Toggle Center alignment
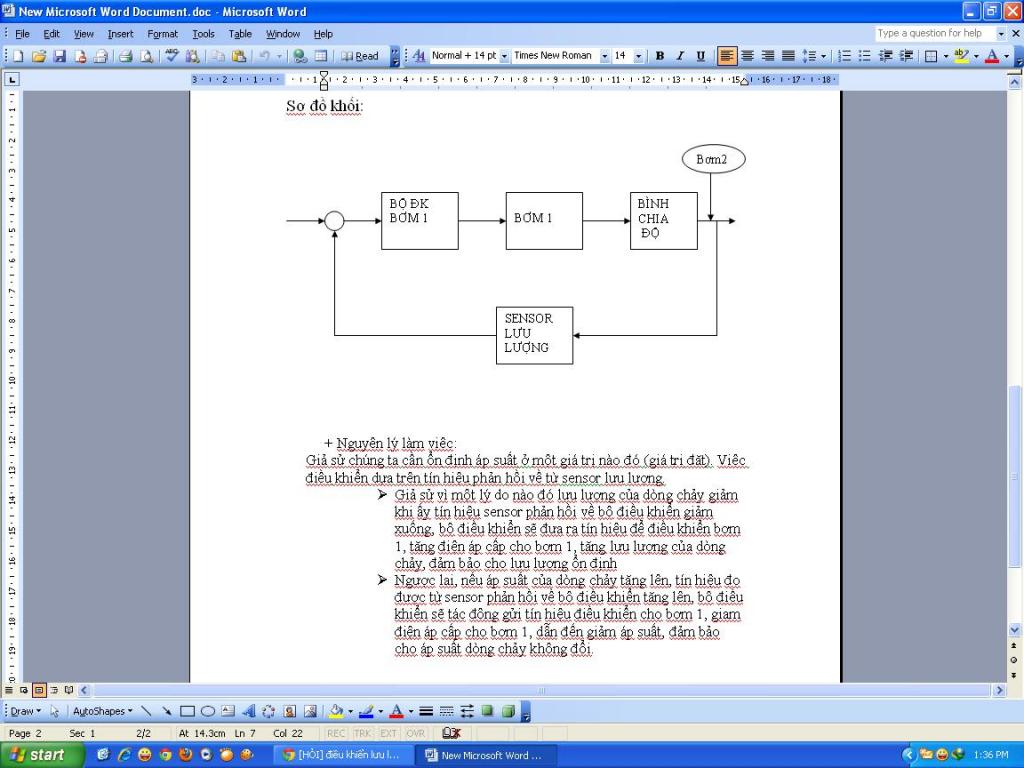The height and width of the screenshot is (768, 1024). pyautogui.click(x=747, y=56)
